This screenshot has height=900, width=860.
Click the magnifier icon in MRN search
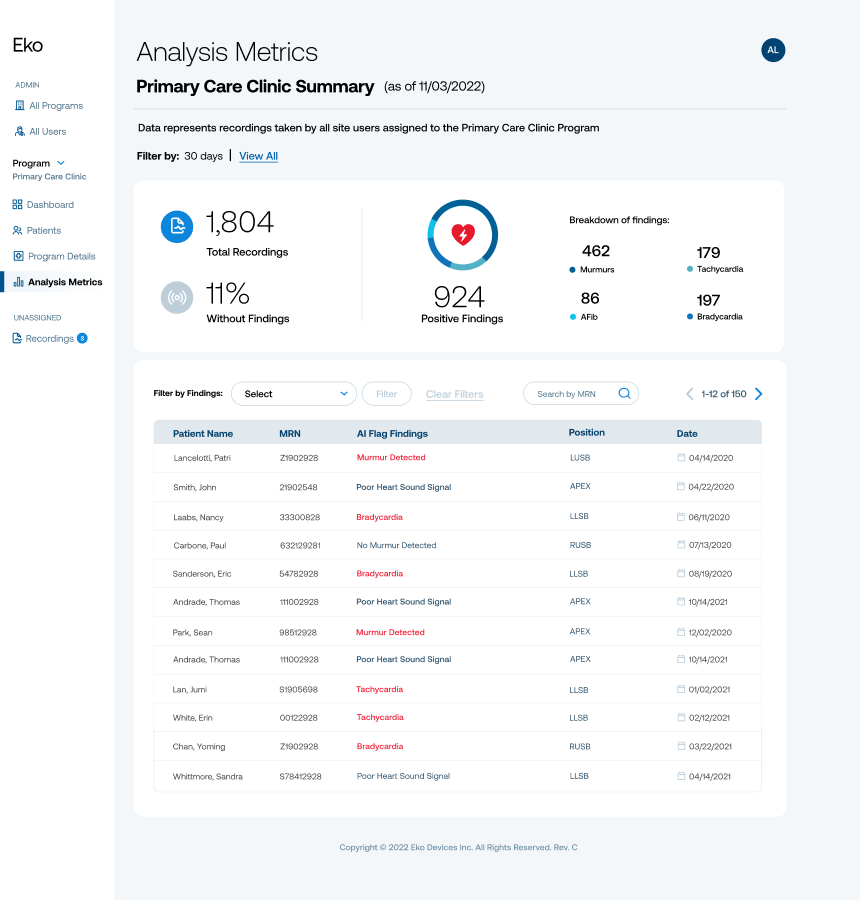click(x=624, y=394)
